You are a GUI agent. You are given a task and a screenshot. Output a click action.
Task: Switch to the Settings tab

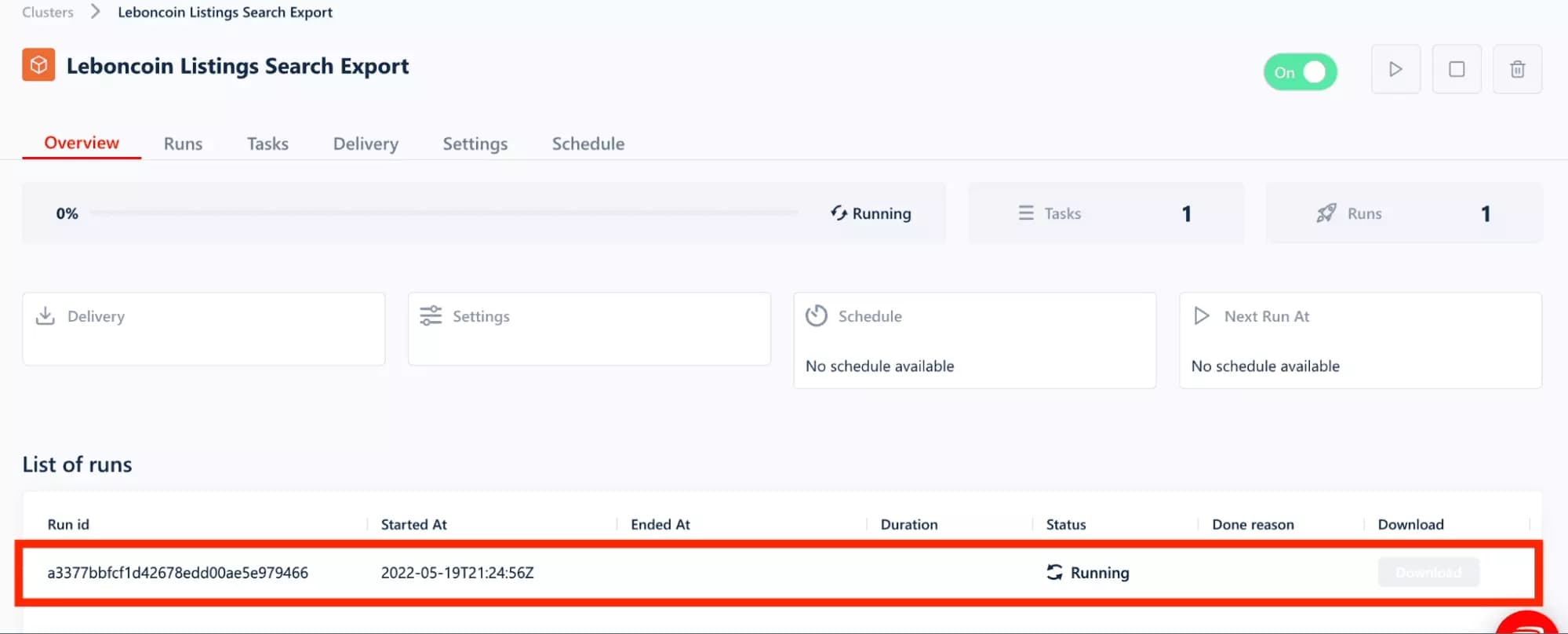475,144
